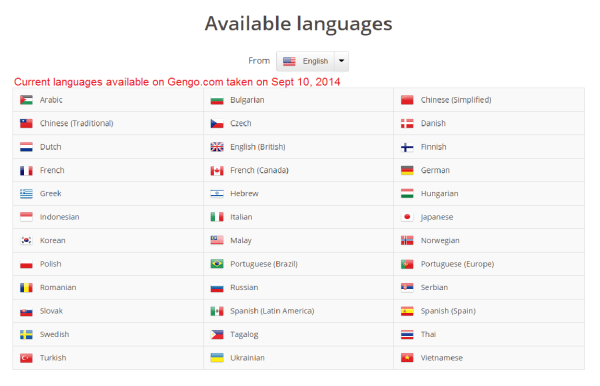Select the Vietnamese language name
The image size is (600, 386).
point(442,358)
